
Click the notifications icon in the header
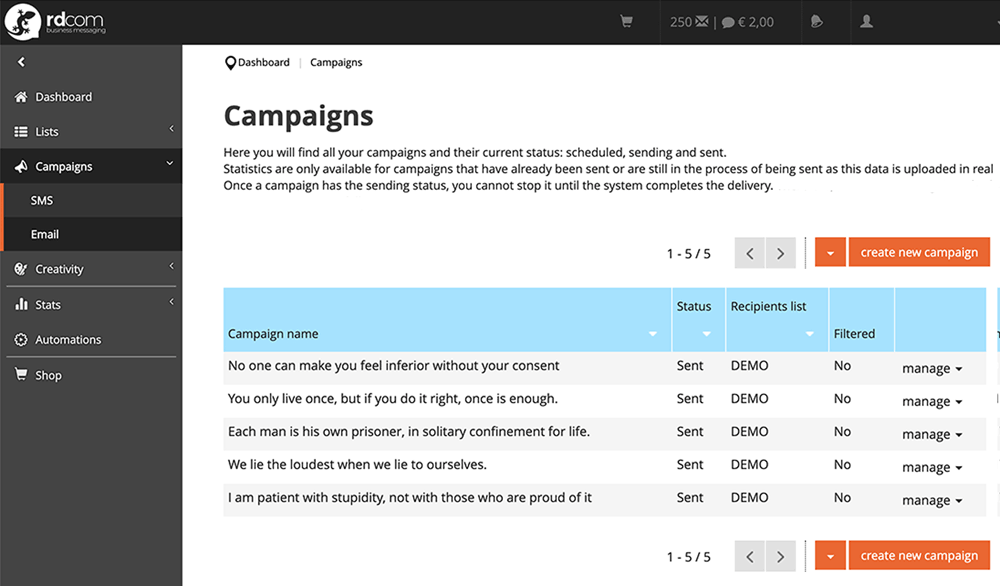[x=817, y=21]
